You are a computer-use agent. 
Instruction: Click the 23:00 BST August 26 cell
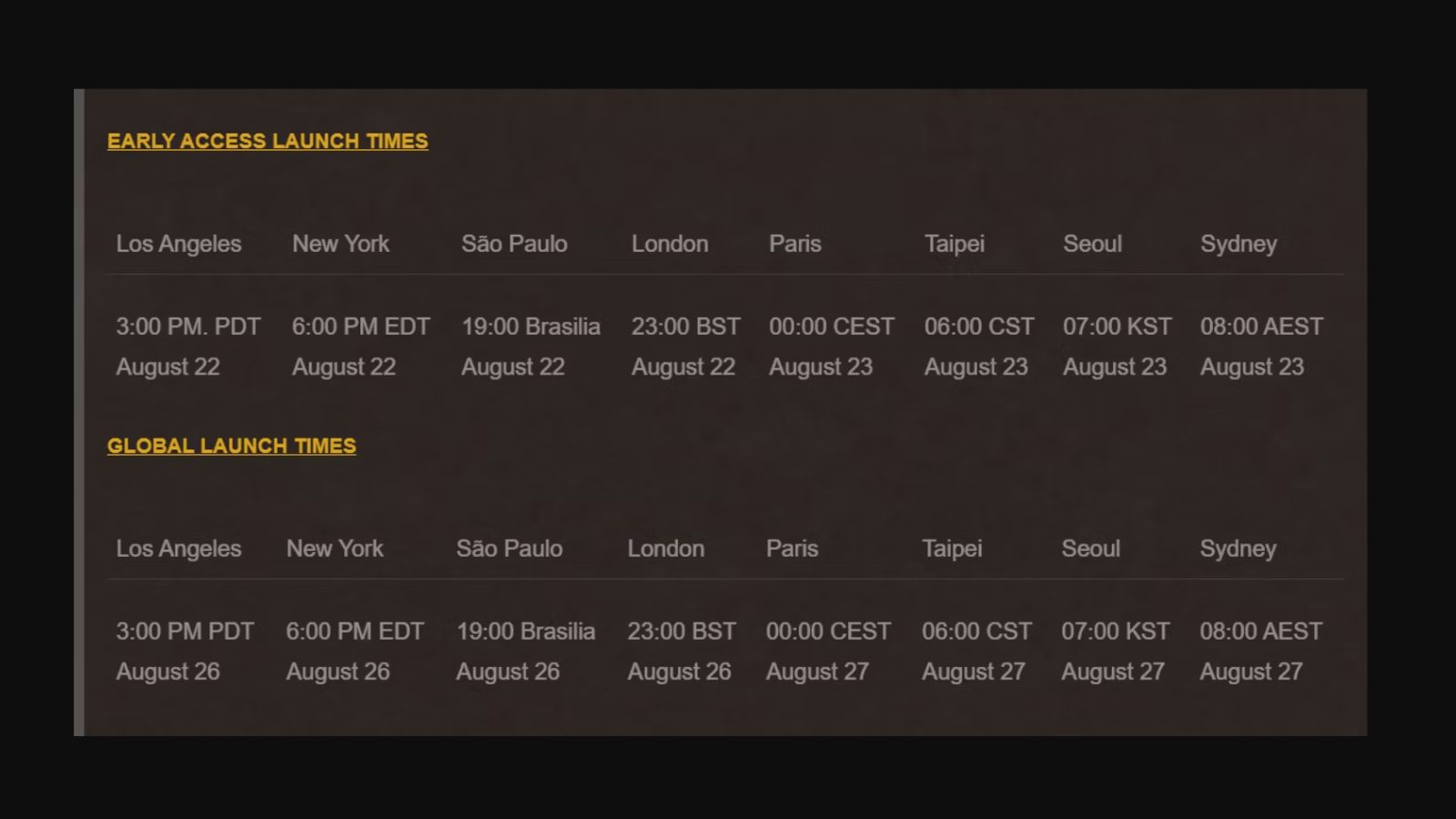tap(681, 651)
